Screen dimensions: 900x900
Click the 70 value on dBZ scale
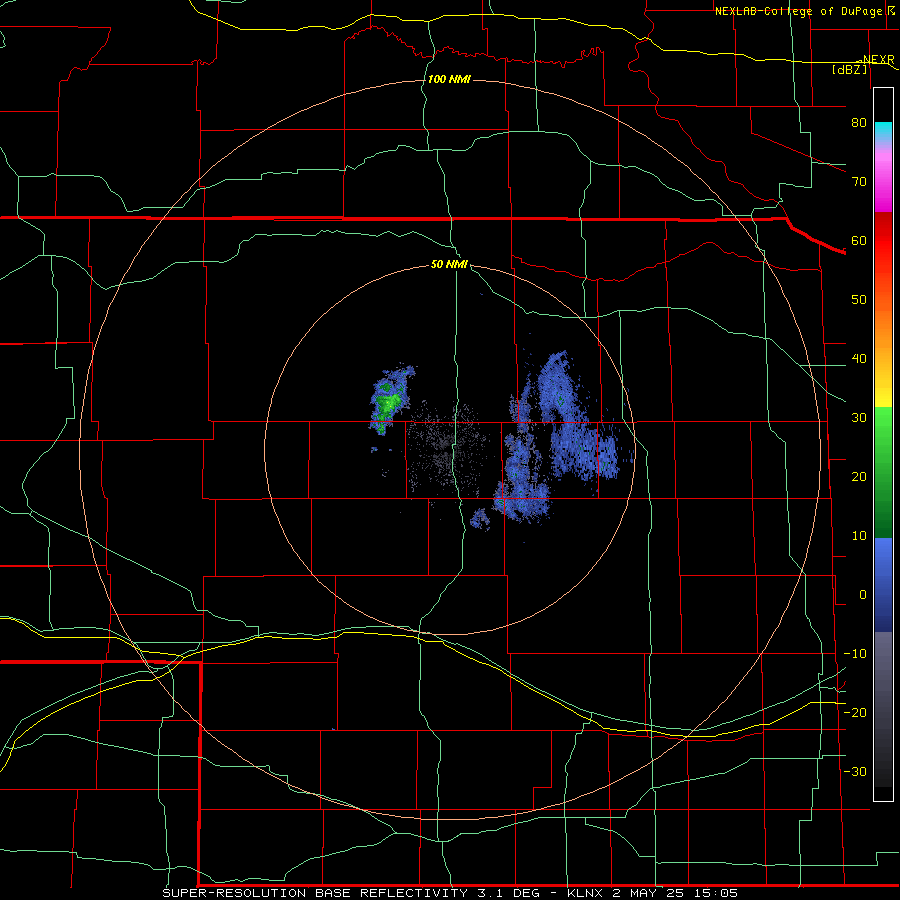pyautogui.click(x=859, y=181)
